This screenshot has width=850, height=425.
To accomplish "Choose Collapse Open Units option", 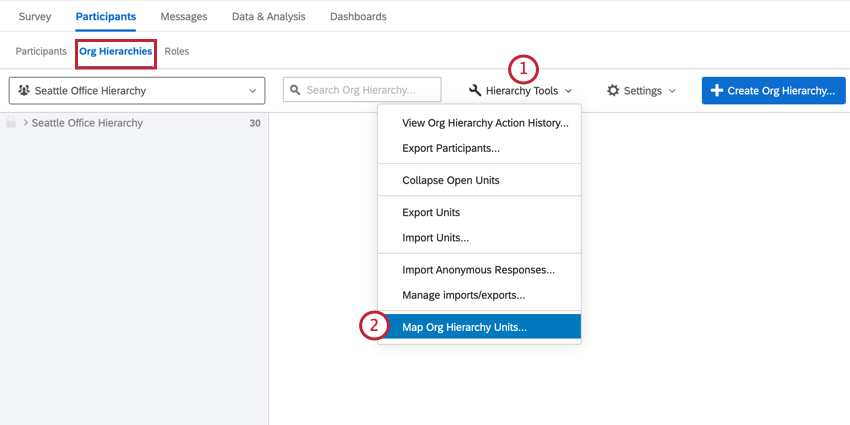I will click(x=451, y=180).
